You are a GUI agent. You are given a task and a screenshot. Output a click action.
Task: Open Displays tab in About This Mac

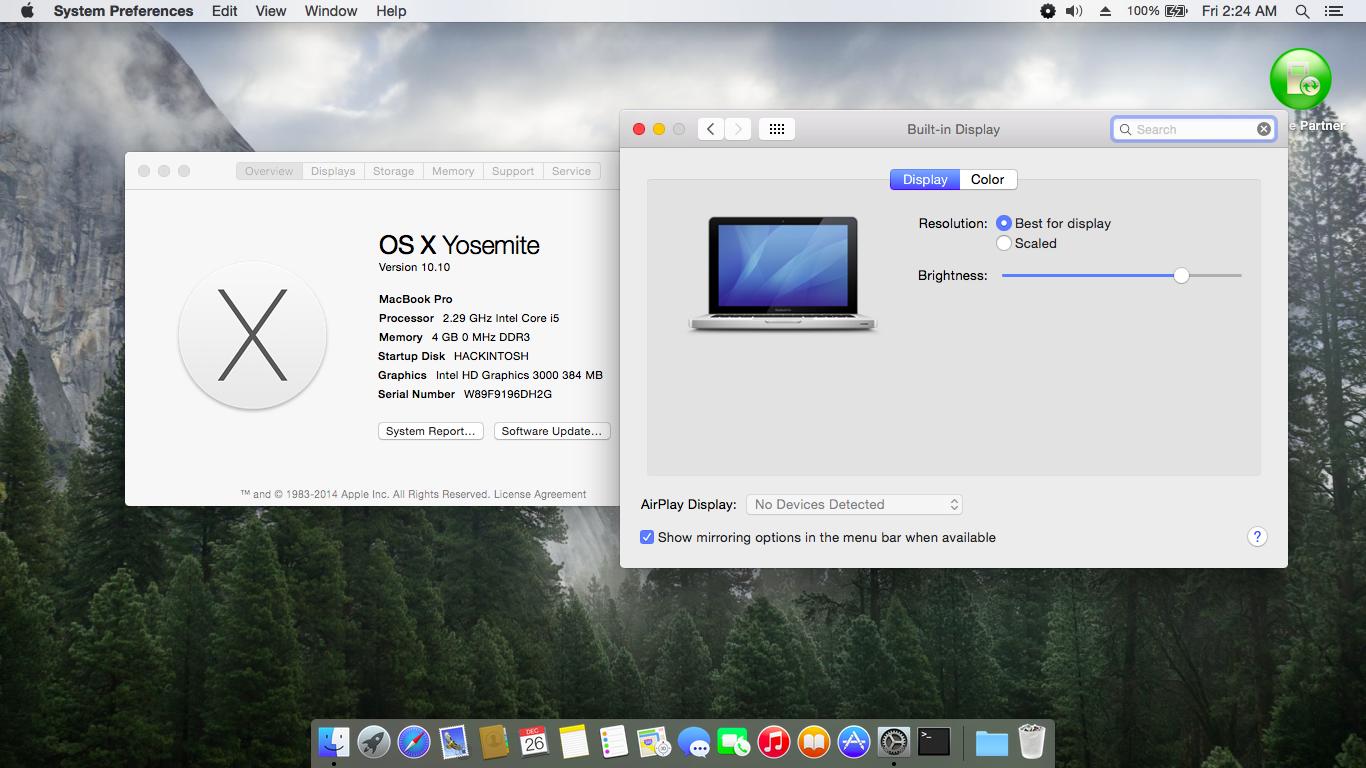[333, 171]
